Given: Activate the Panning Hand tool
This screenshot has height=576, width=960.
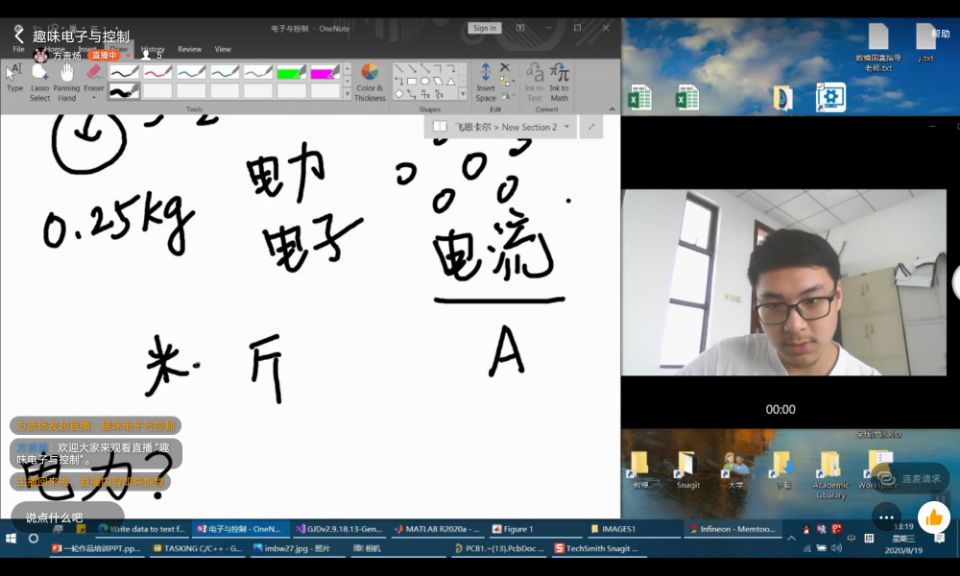Looking at the screenshot, I should [67, 80].
